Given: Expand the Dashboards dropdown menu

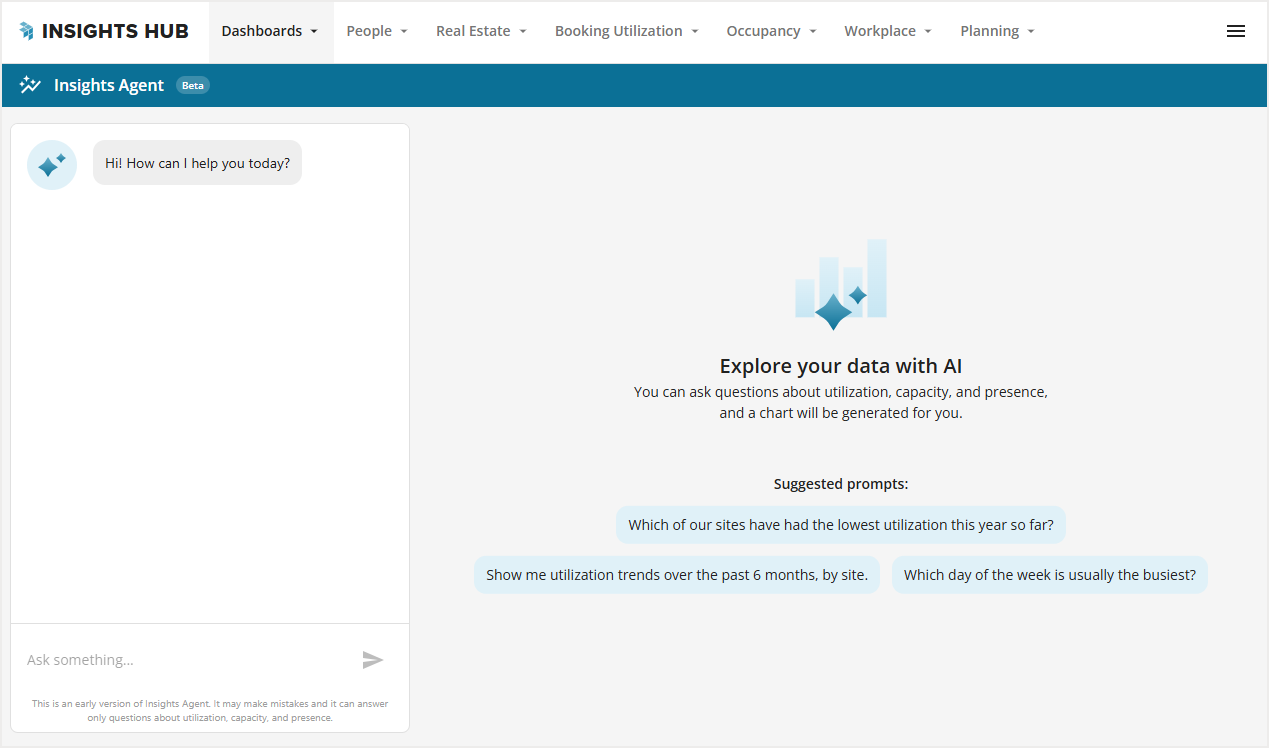Looking at the screenshot, I should pyautogui.click(x=270, y=31).
